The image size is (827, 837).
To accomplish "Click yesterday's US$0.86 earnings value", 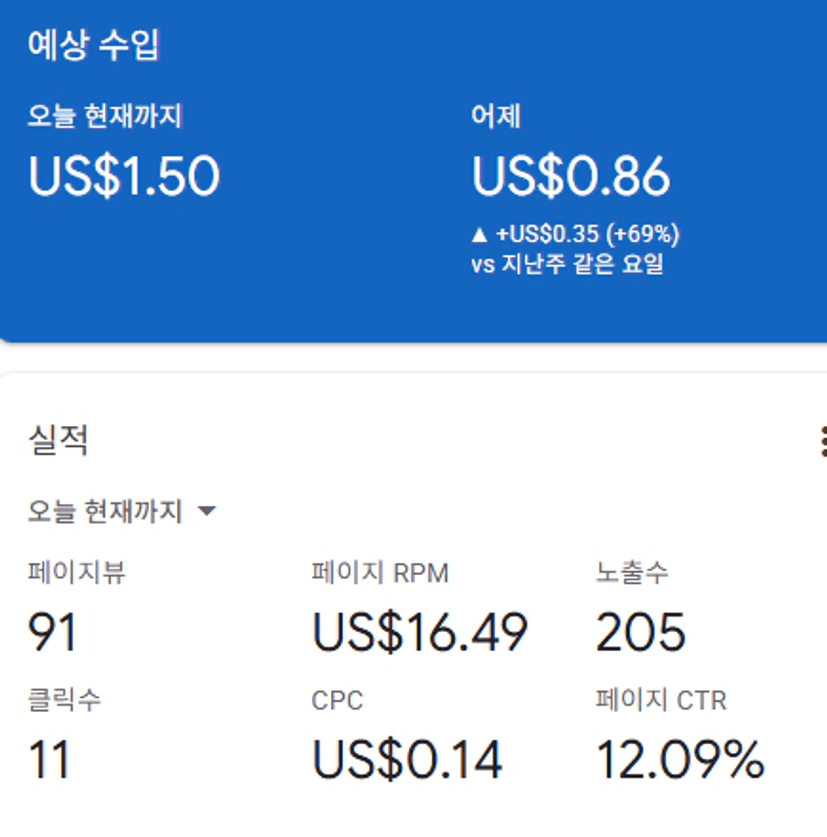I will click(571, 176).
